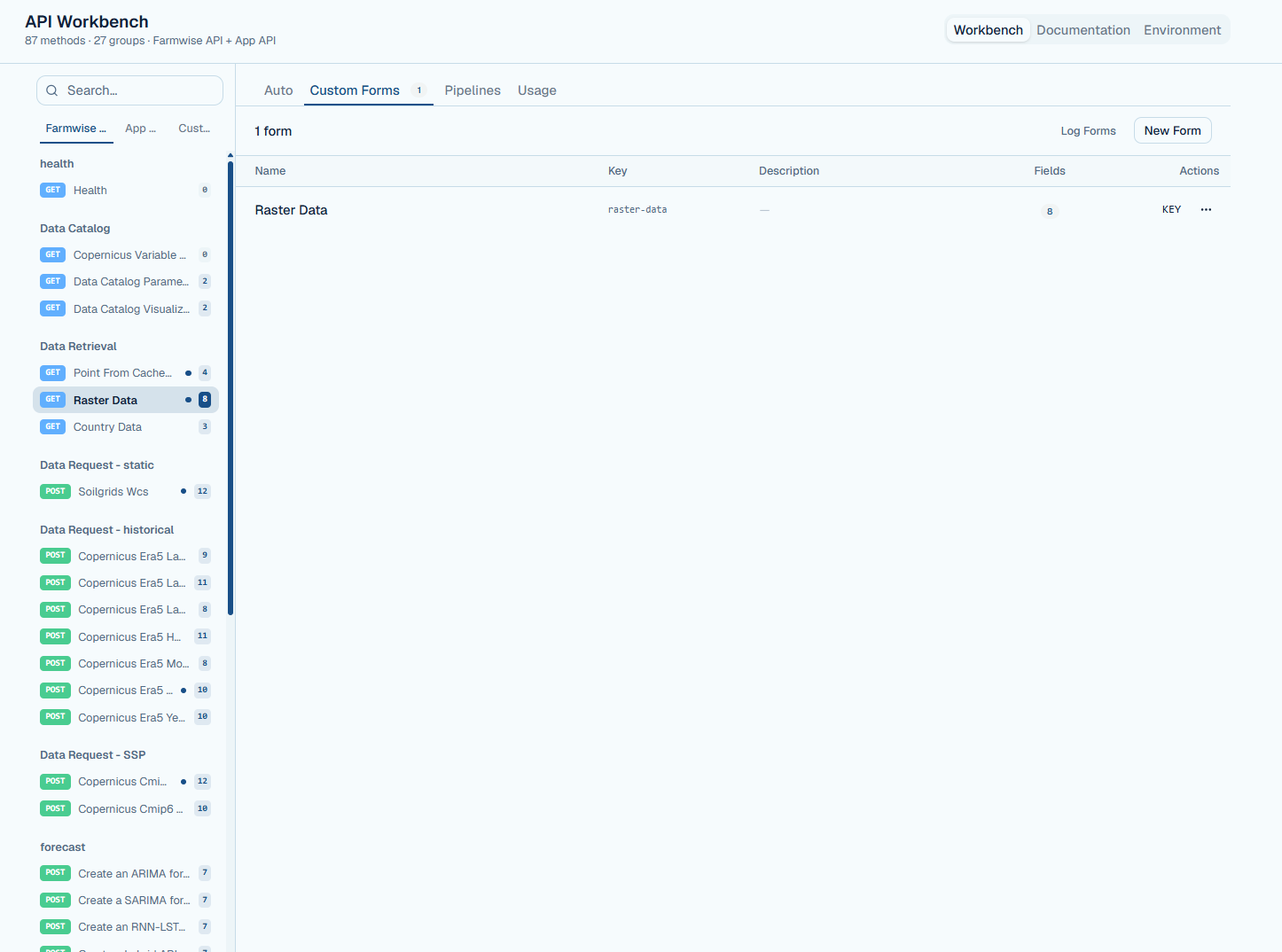Switch to Workbench view
Viewport: 1282px width, 952px height.
[x=988, y=30]
